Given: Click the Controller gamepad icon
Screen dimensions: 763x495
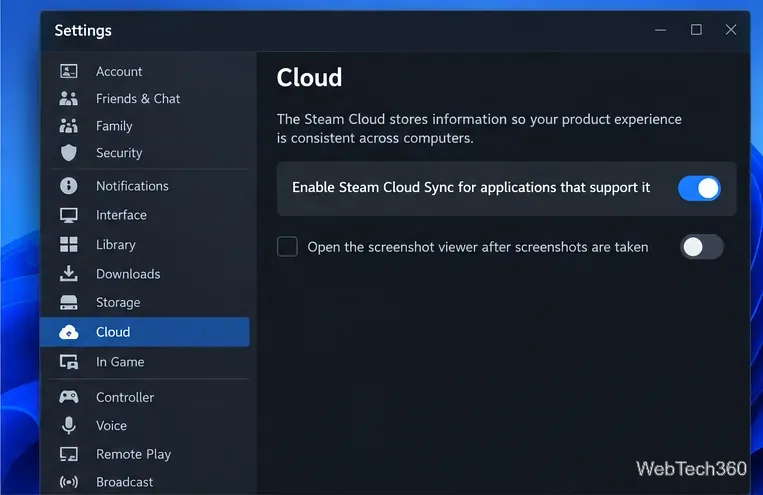Looking at the screenshot, I should click(69, 397).
